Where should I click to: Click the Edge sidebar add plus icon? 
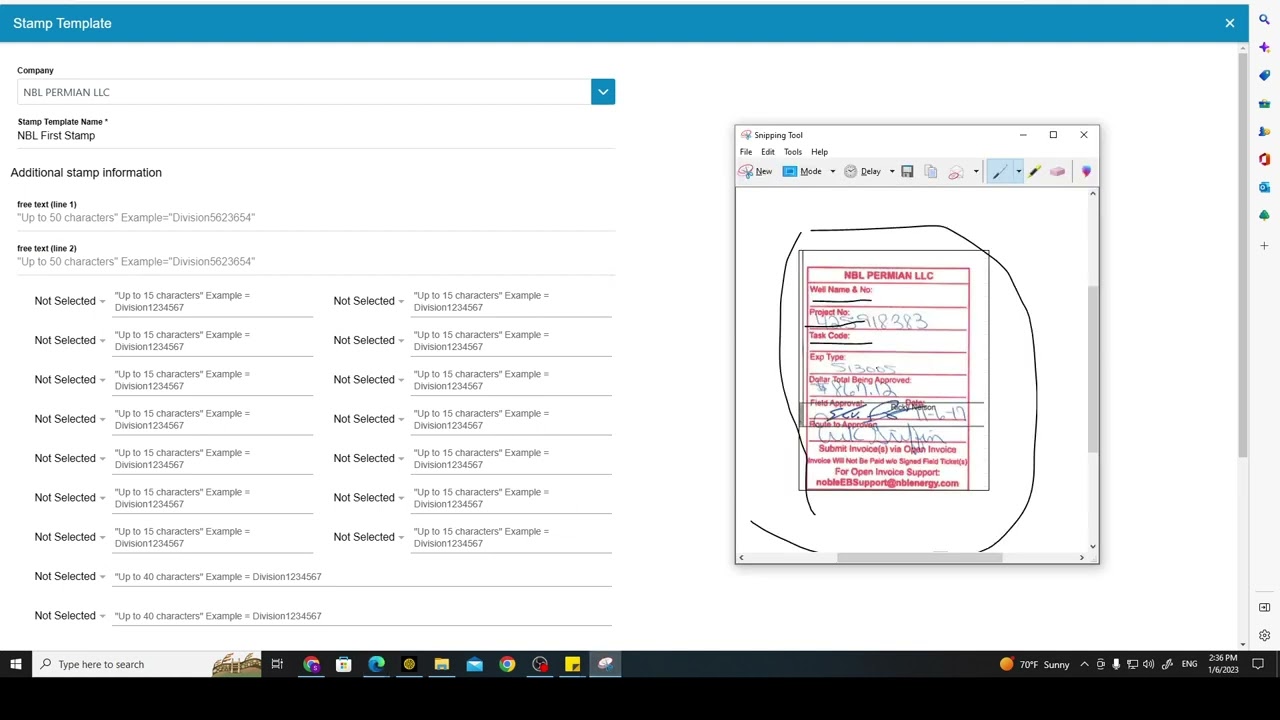pos(1264,245)
